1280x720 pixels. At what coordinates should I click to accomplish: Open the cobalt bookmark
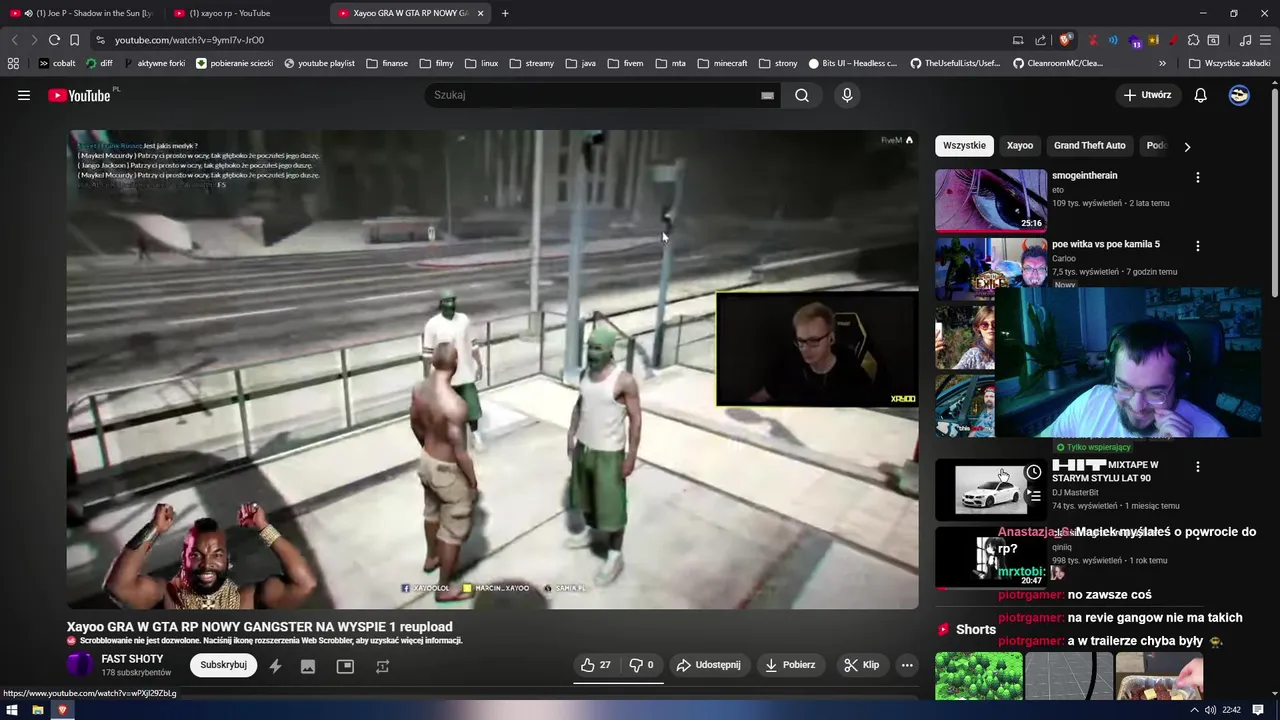click(57, 63)
